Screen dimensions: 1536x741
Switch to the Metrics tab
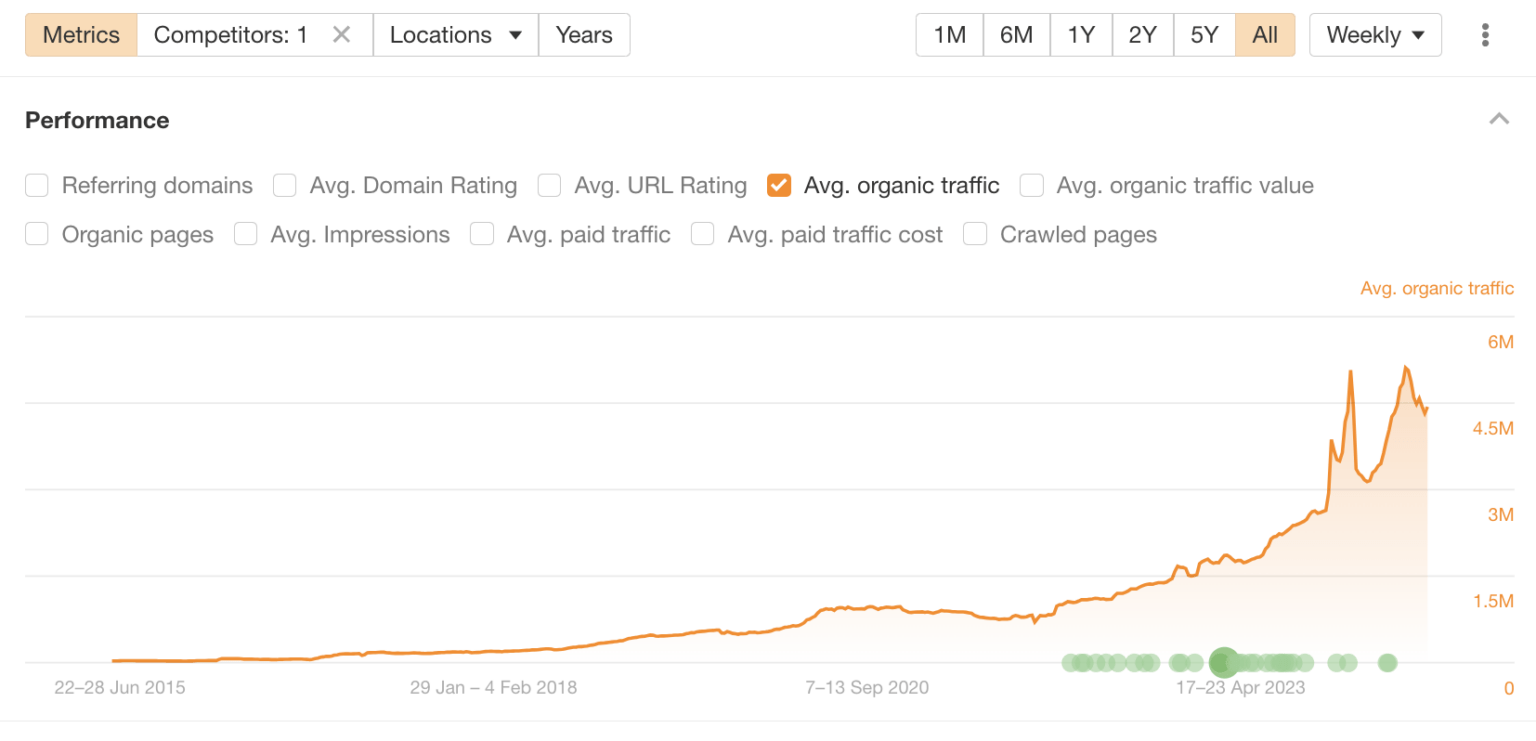80,34
